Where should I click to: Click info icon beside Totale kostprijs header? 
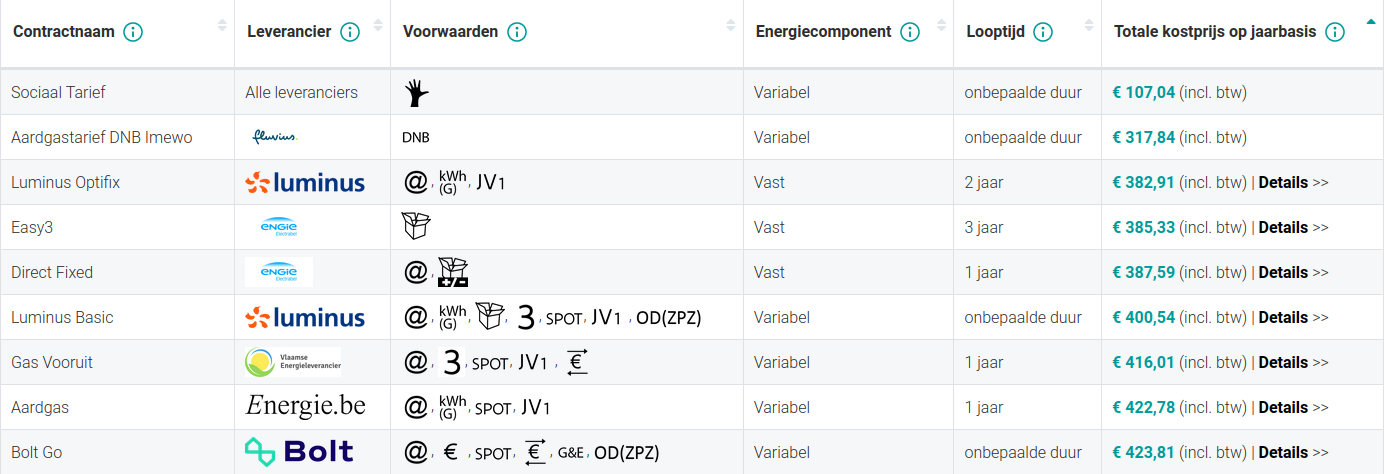[x=1334, y=32]
